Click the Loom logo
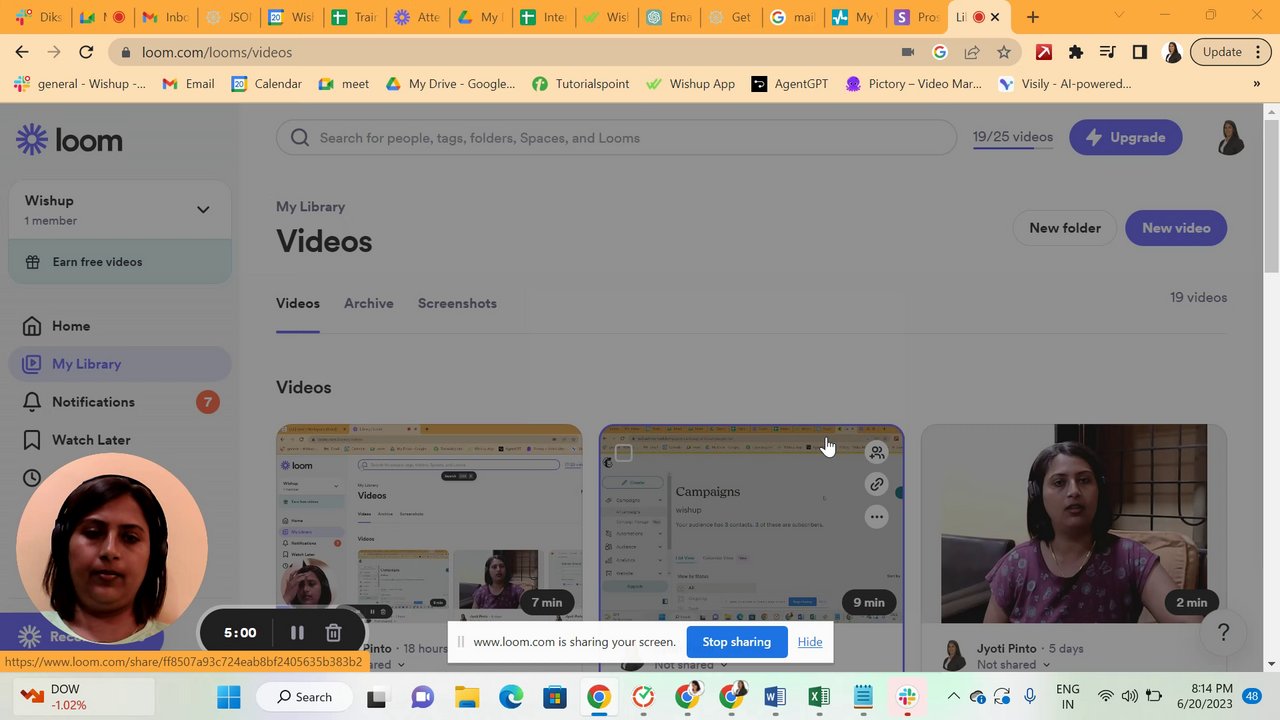This screenshot has width=1280, height=720. point(69,140)
